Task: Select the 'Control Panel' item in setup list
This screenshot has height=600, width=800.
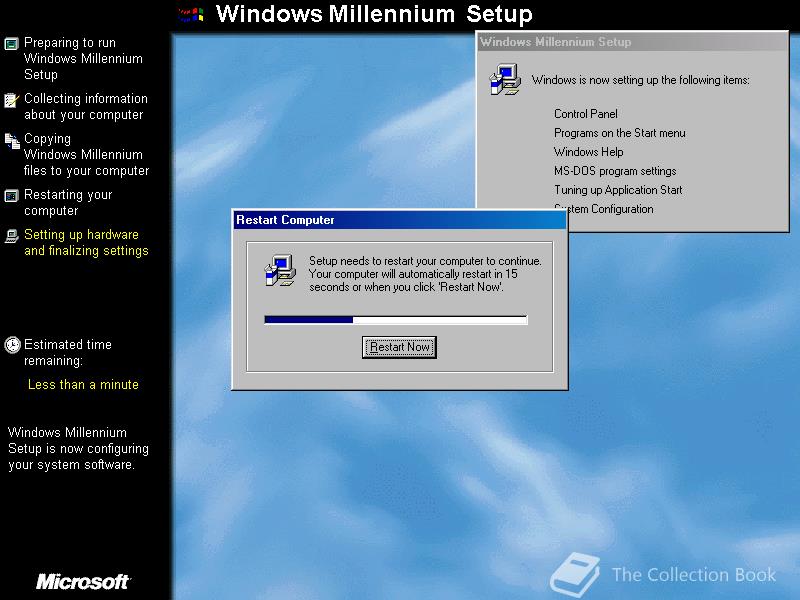Action: click(585, 114)
